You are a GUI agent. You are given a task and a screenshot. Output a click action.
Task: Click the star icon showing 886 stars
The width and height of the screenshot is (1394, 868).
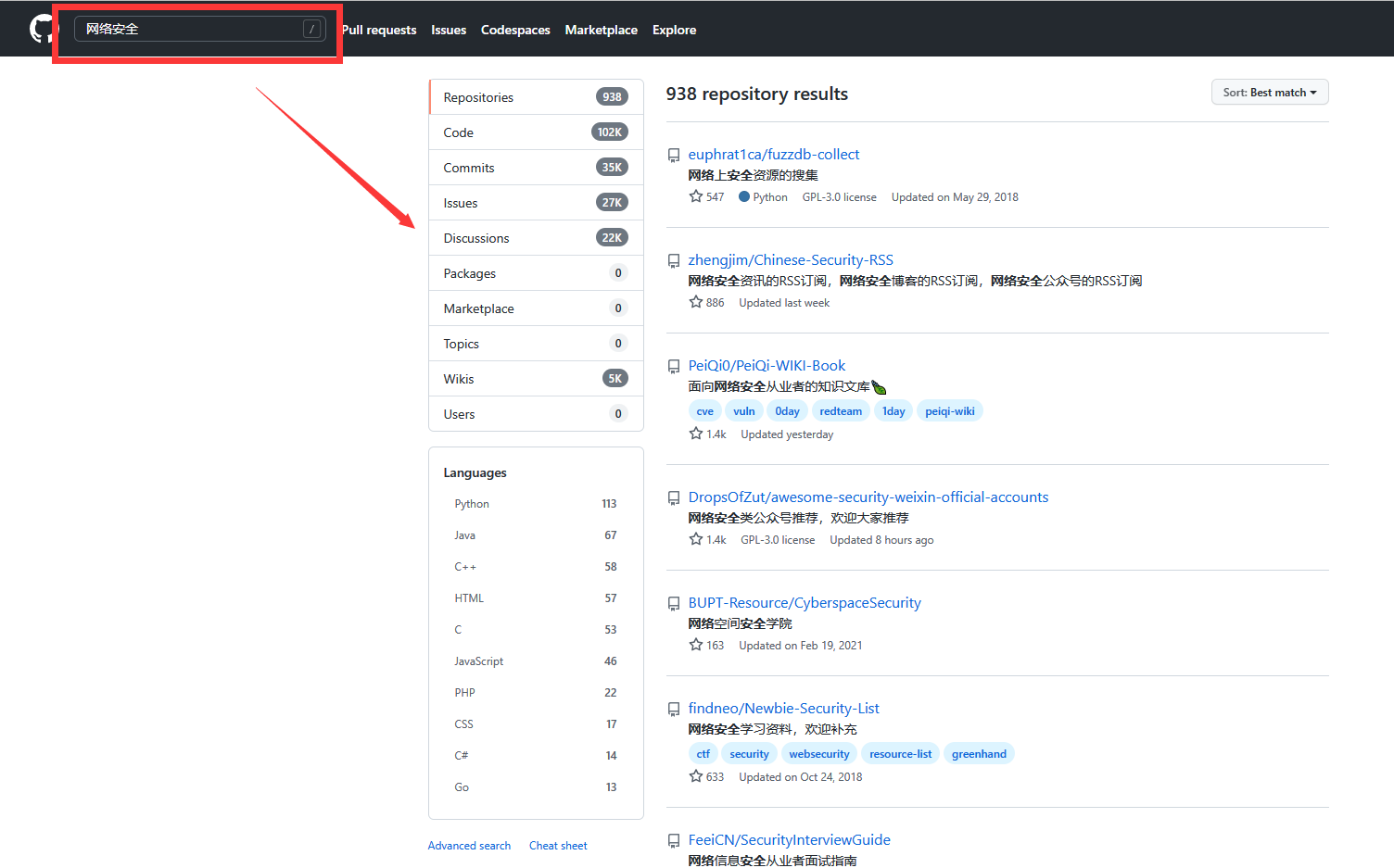(696, 302)
